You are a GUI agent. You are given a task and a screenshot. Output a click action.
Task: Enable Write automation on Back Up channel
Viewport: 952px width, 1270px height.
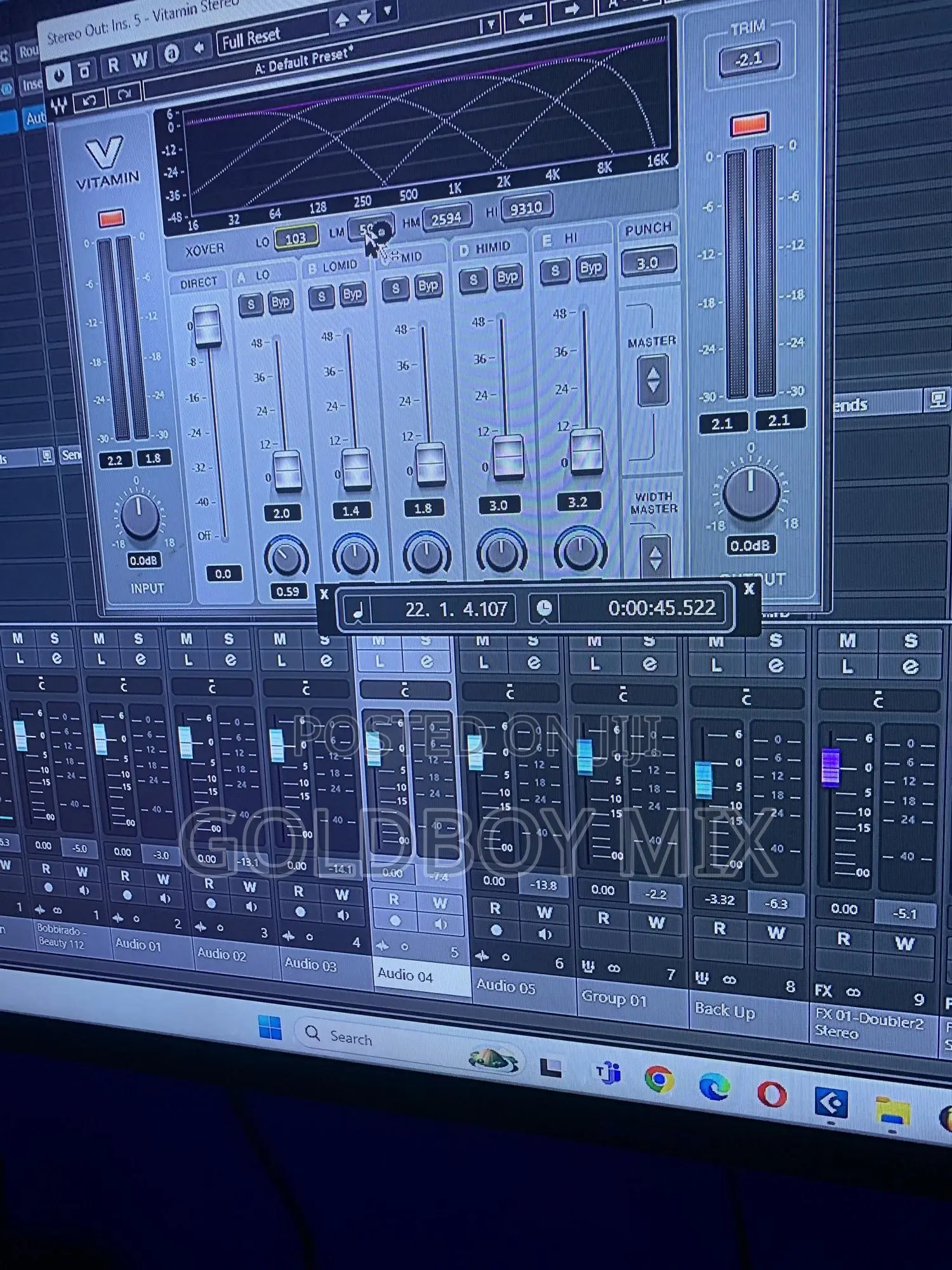(776, 933)
